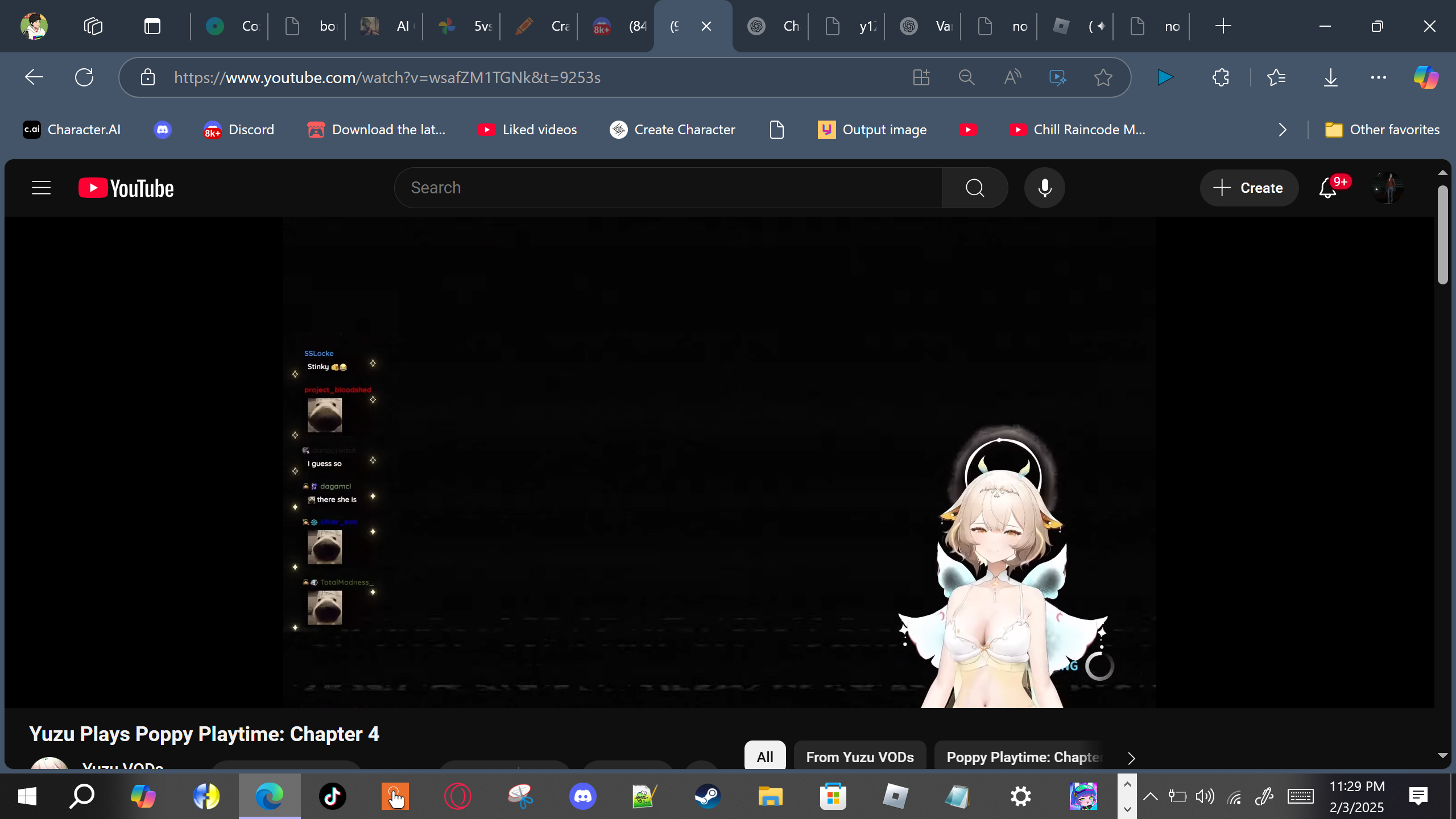This screenshot has height=819, width=1456.
Task: Open the Character.AI bookmark
Action: tap(72, 130)
